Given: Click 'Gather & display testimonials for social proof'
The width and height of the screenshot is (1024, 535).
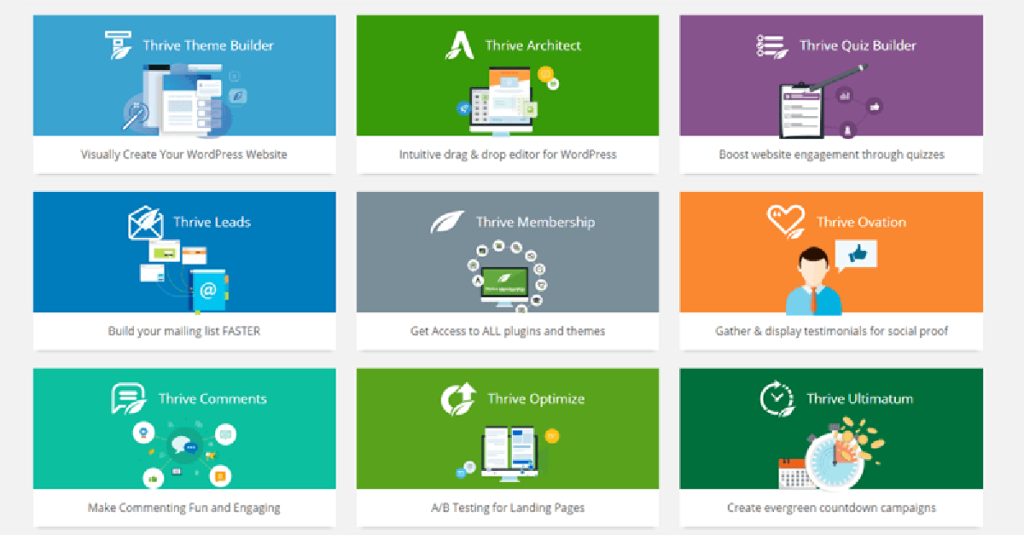Looking at the screenshot, I should click(x=831, y=331).
